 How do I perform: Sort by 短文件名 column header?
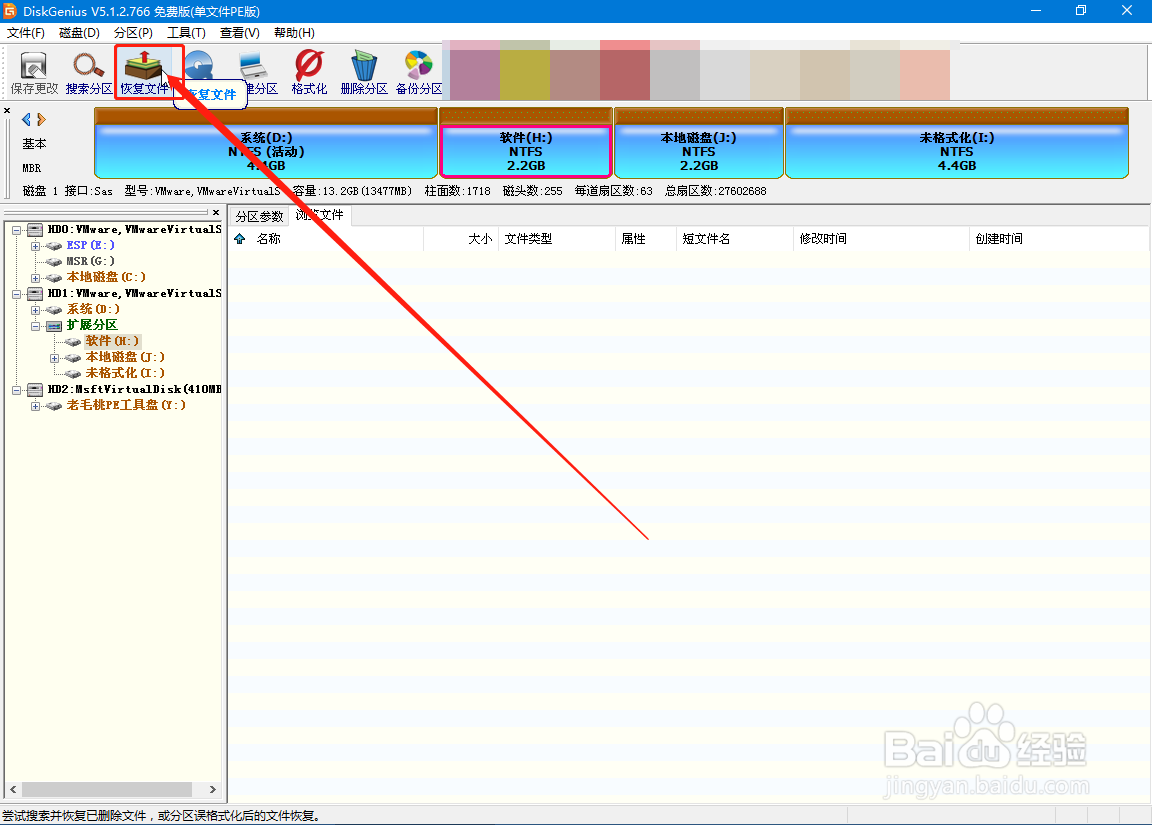coord(735,239)
